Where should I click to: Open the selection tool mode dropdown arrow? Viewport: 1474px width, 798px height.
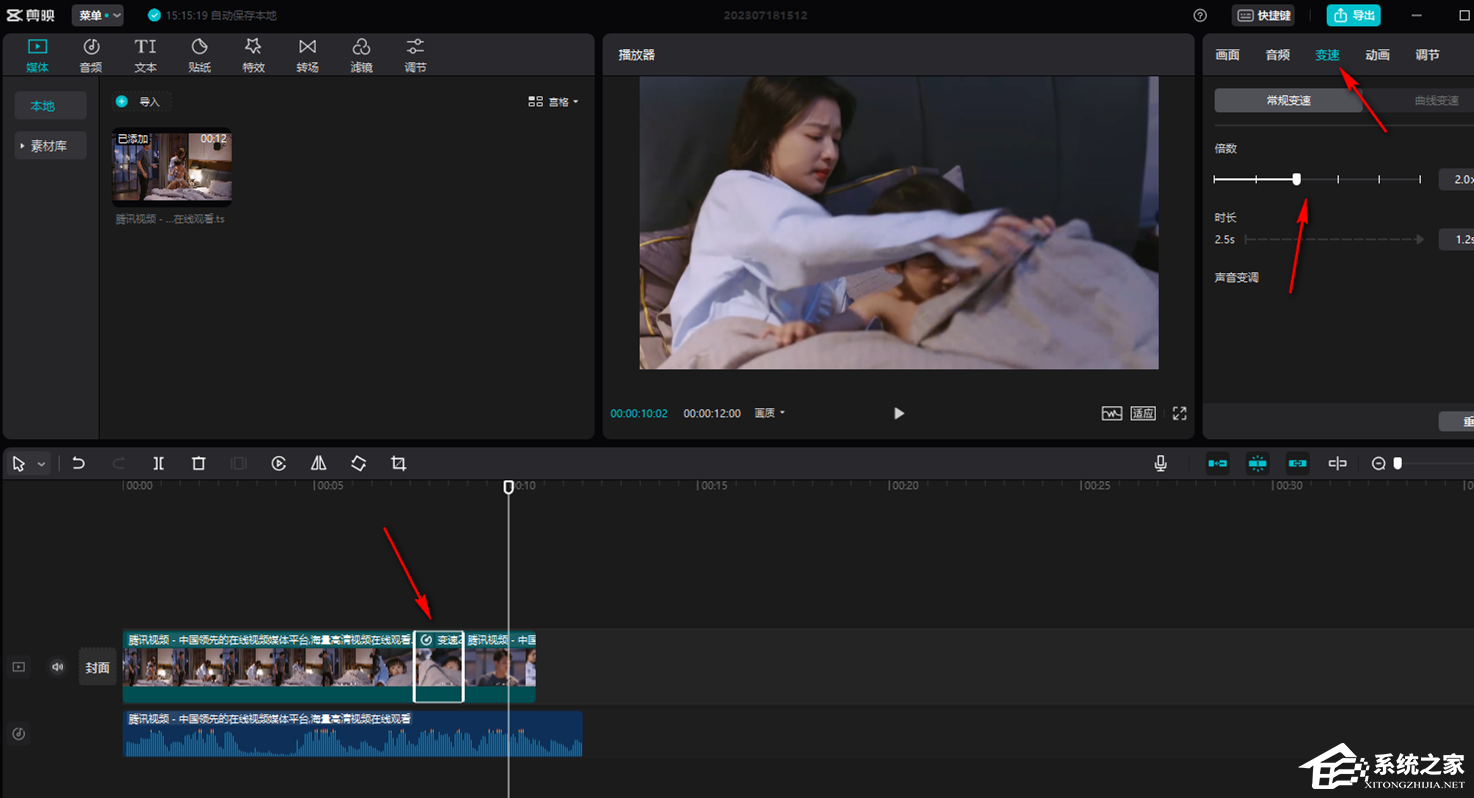42,464
